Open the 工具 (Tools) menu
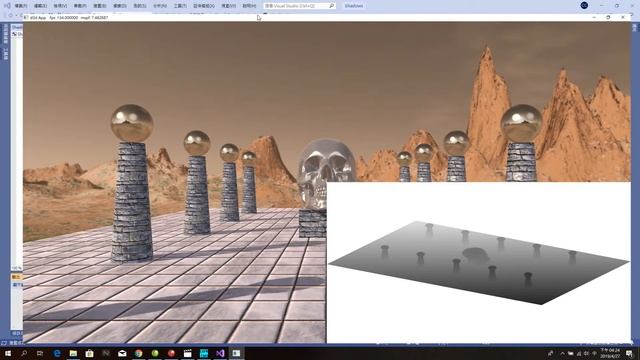The width and height of the screenshot is (640, 360). pos(180,6)
